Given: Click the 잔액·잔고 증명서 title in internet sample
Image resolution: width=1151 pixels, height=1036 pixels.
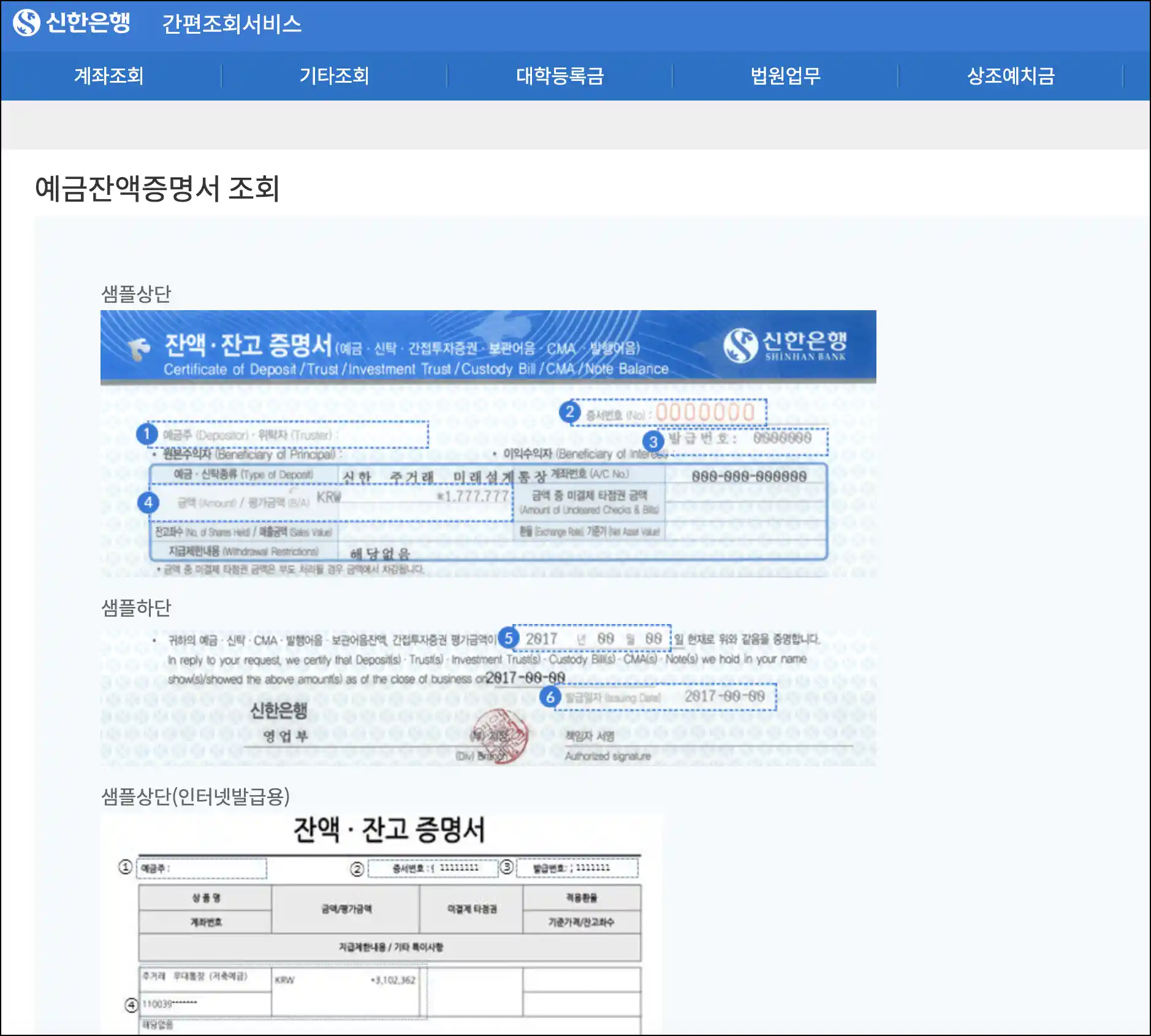Looking at the screenshot, I should (389, 829).
